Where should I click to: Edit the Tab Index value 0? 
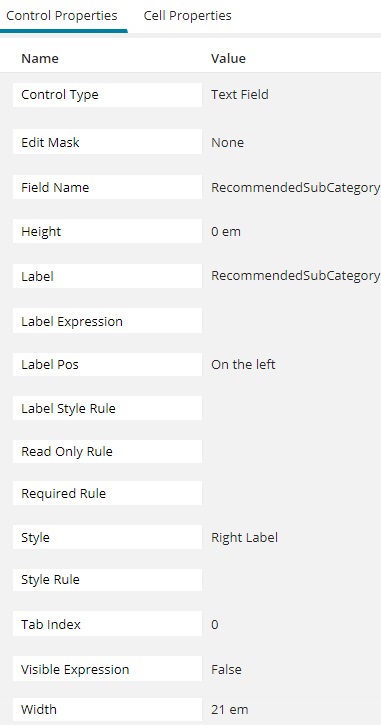215,625
